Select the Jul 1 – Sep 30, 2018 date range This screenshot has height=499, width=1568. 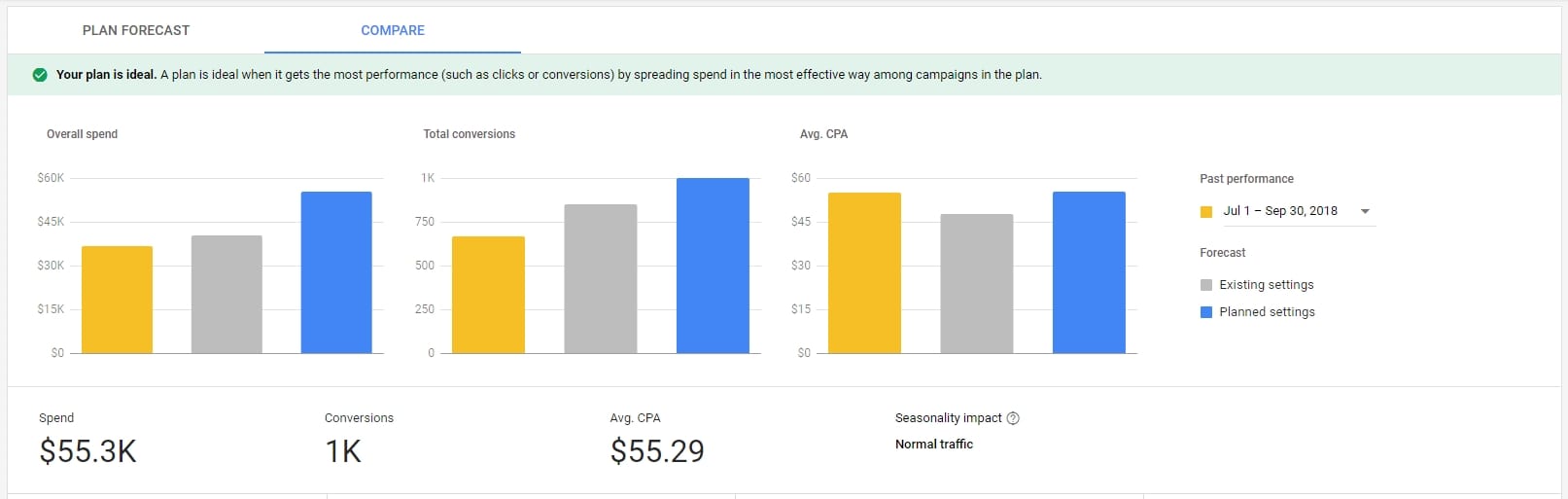tap(1279, 211)
